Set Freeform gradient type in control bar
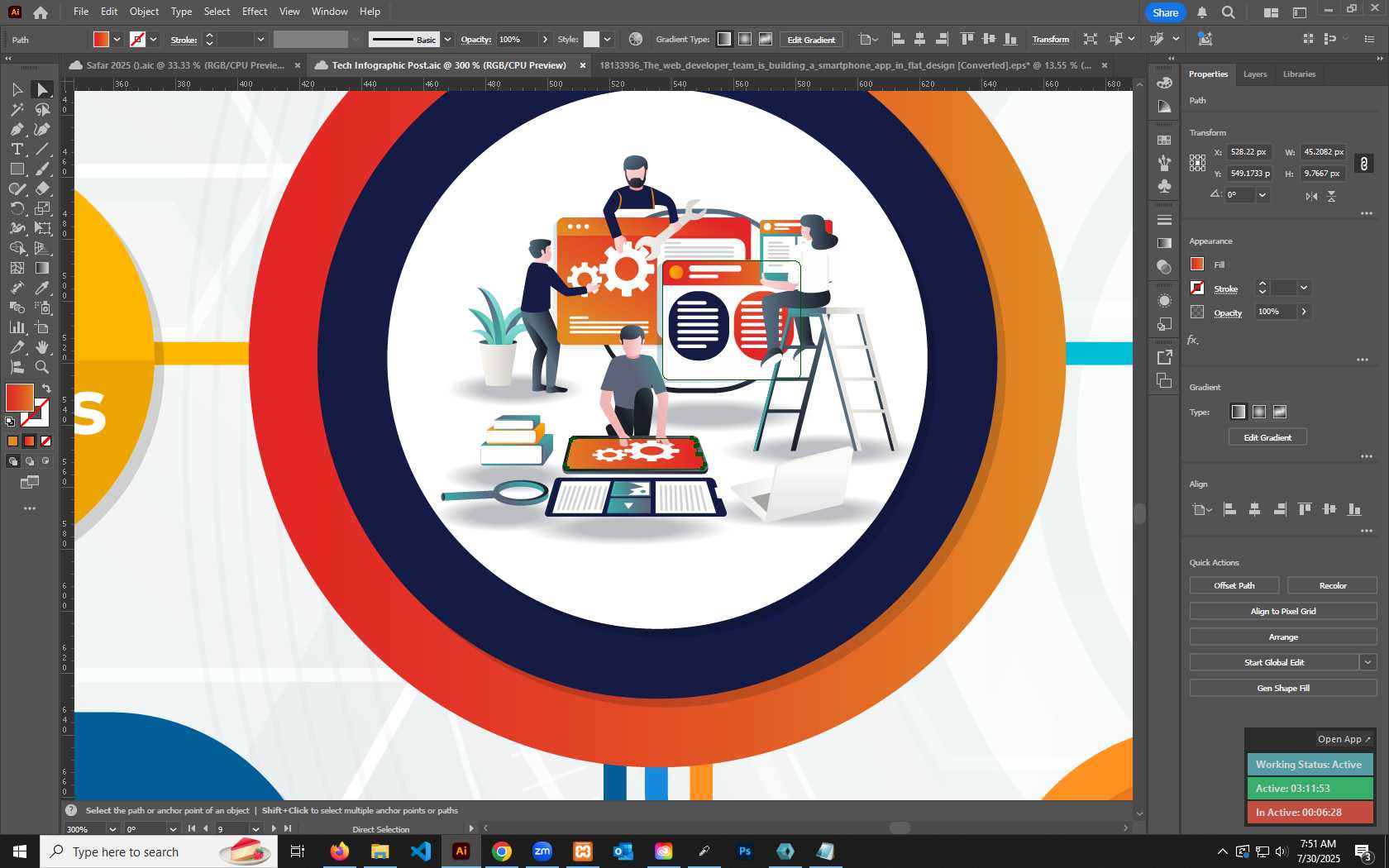Screen dimensions: 1389x868 point(766,39)
